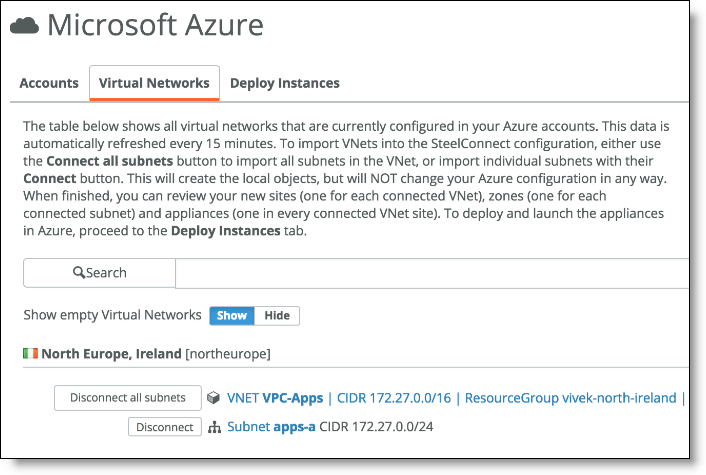Click the Ireland flag icon
The image size is (706, 475).
tap(31, 353)
